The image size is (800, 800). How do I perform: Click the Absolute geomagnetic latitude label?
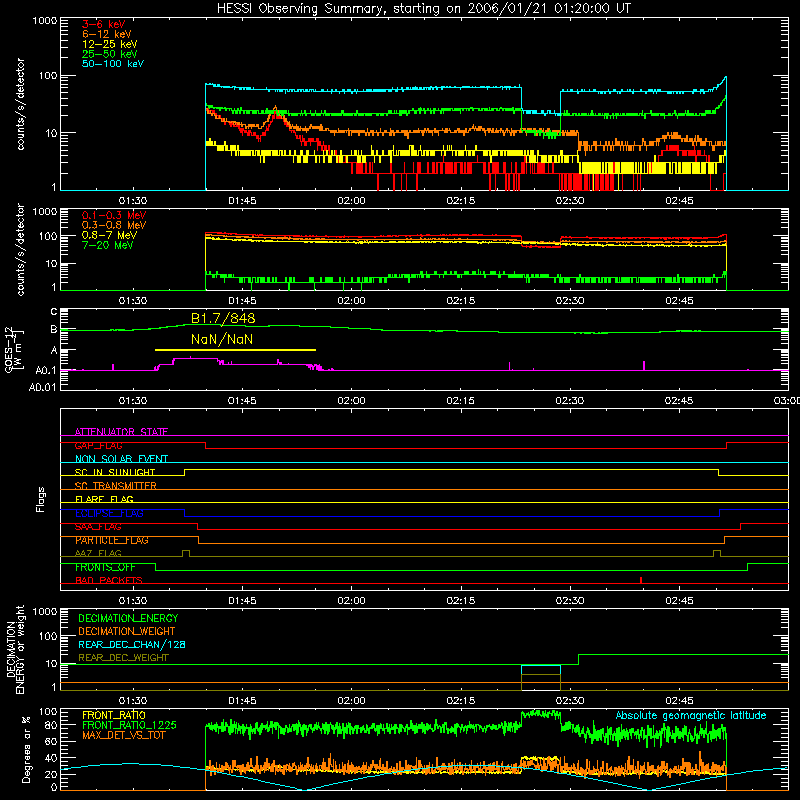coord(691,716)
